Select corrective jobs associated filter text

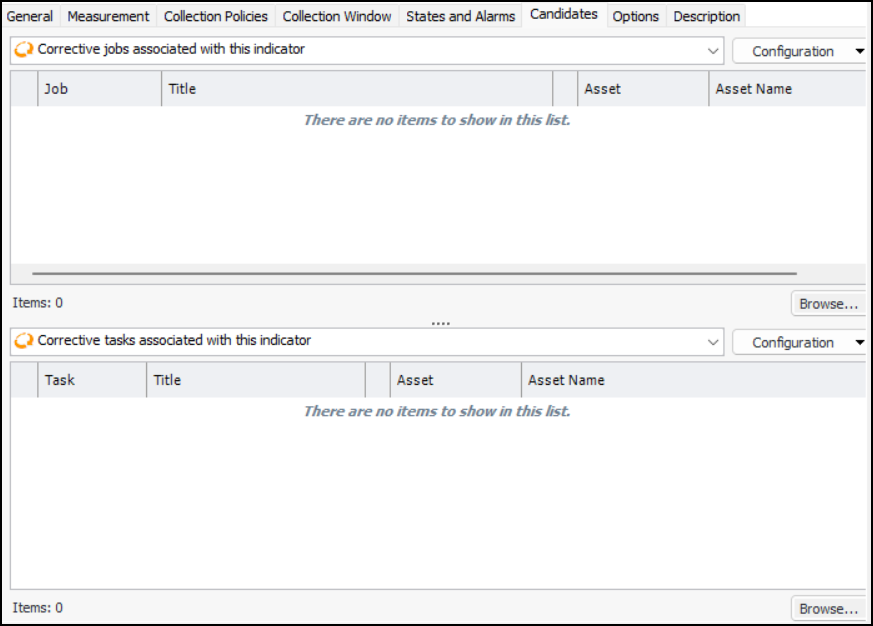tap(171, 49)
